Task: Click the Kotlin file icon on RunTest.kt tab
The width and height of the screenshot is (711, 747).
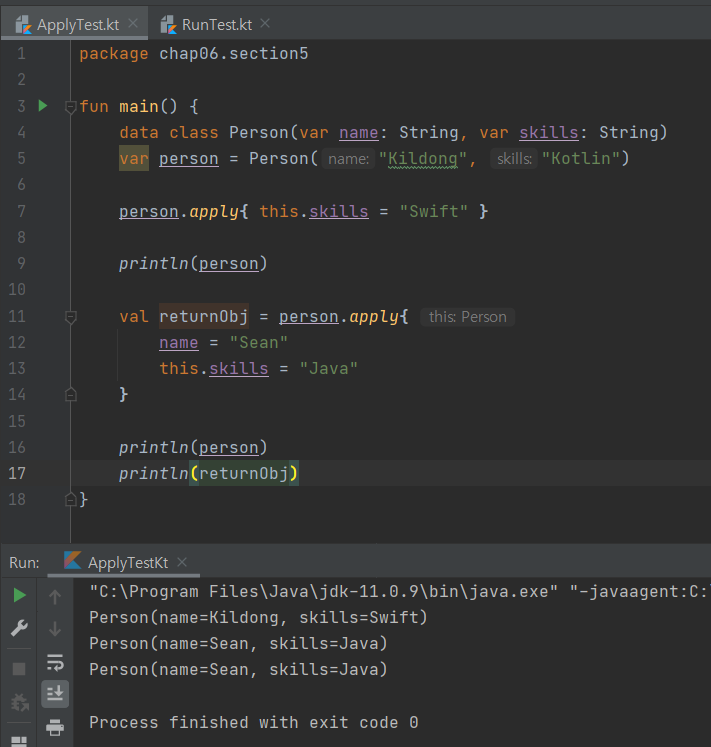Action: tap(169, 25)
